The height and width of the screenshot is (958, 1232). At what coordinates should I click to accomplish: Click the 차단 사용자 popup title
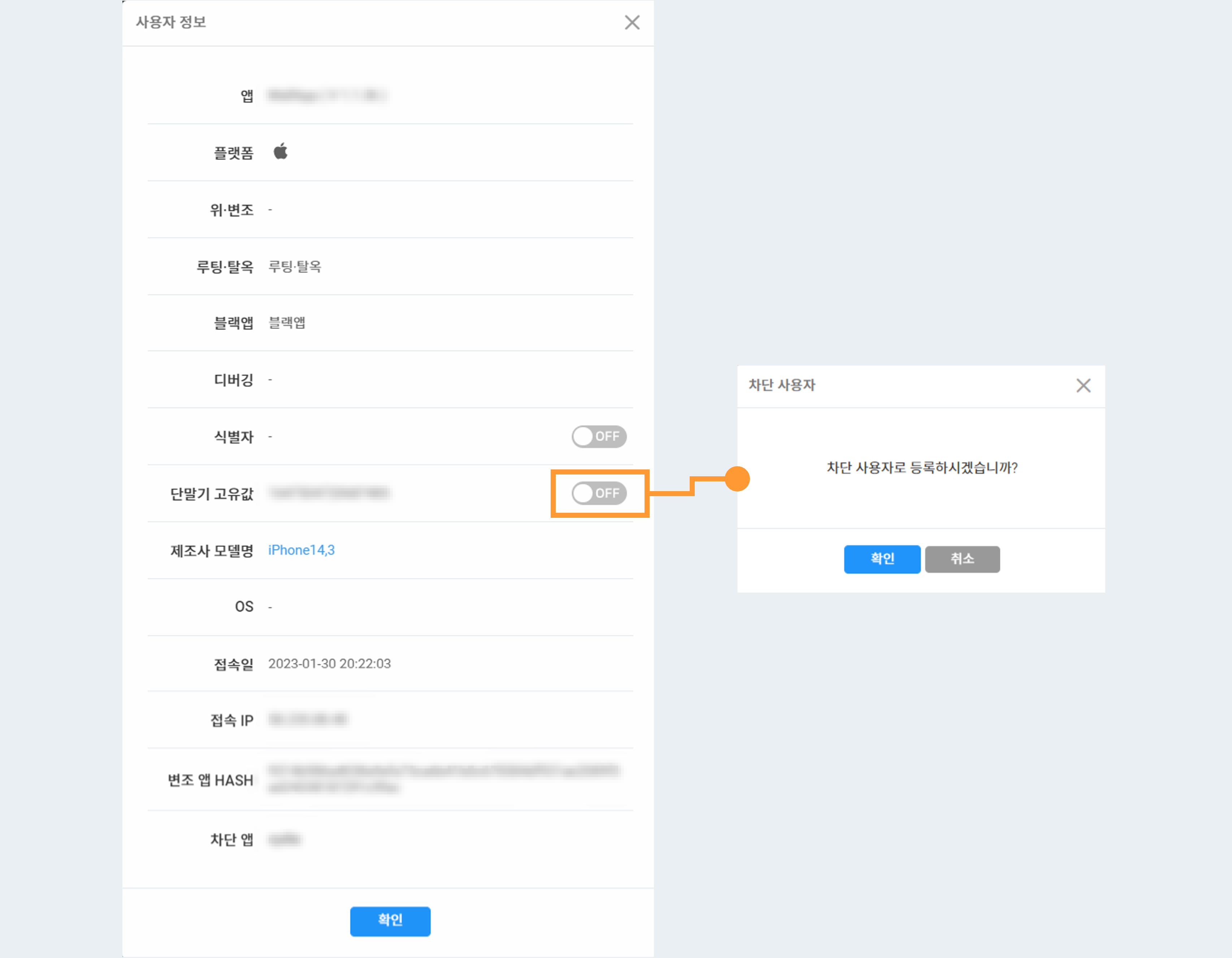point(781,385)
